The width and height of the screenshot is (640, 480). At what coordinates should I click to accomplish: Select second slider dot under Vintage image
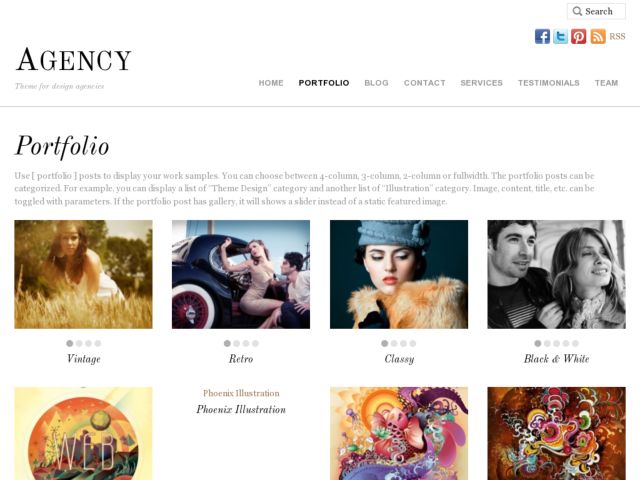point(79,343)
